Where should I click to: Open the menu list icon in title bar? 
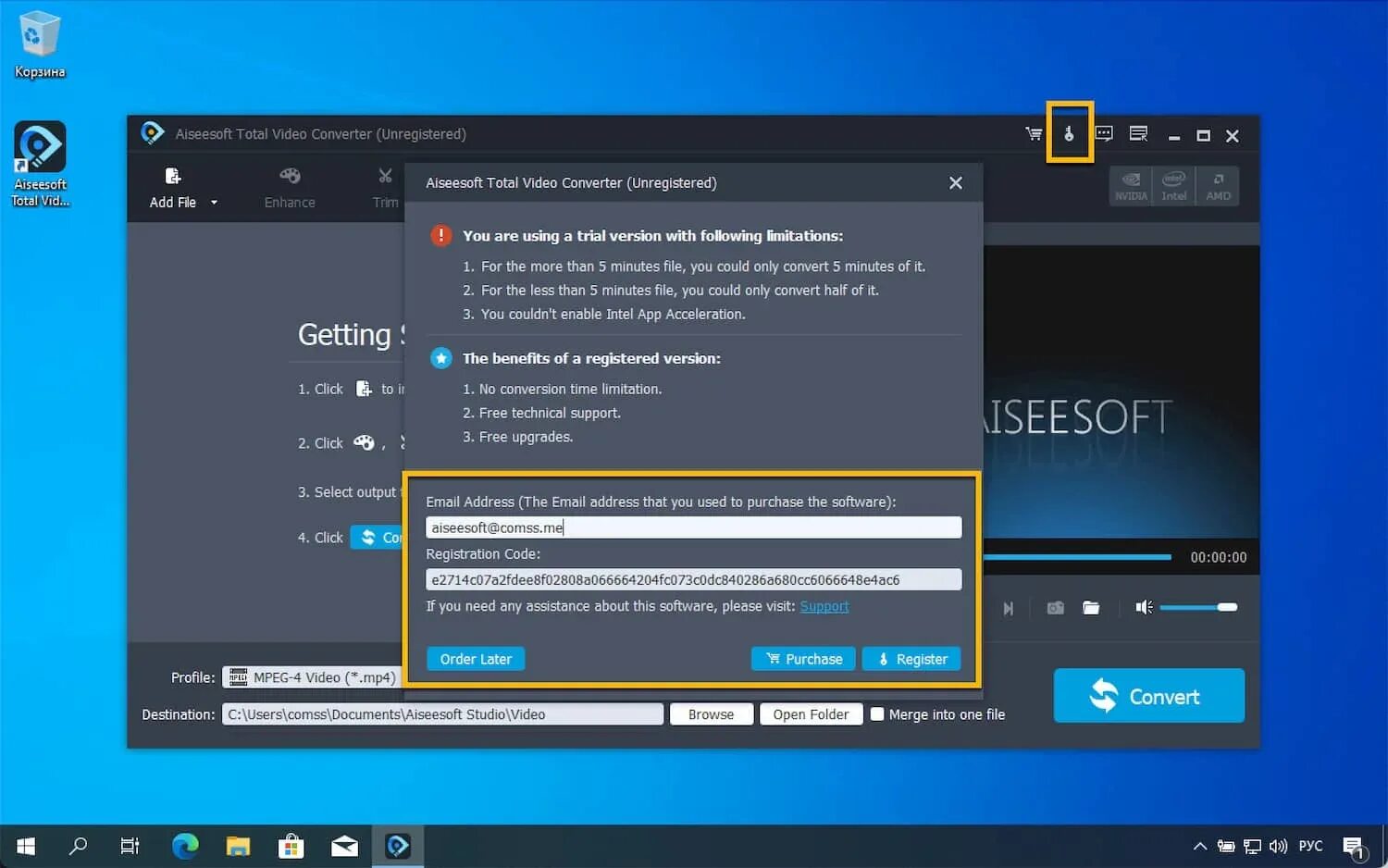click(1139, 134)
